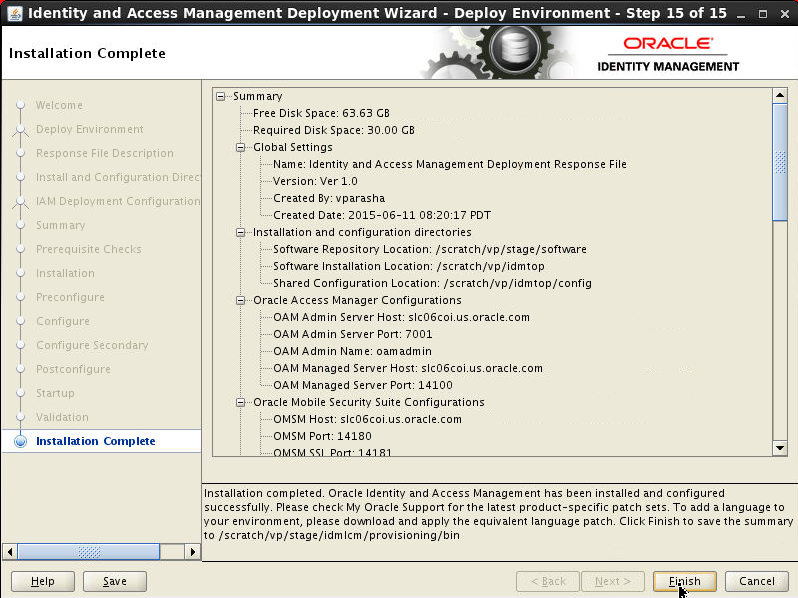Click the Cancel button
The image size is (798, 598).
pos(757,581)
